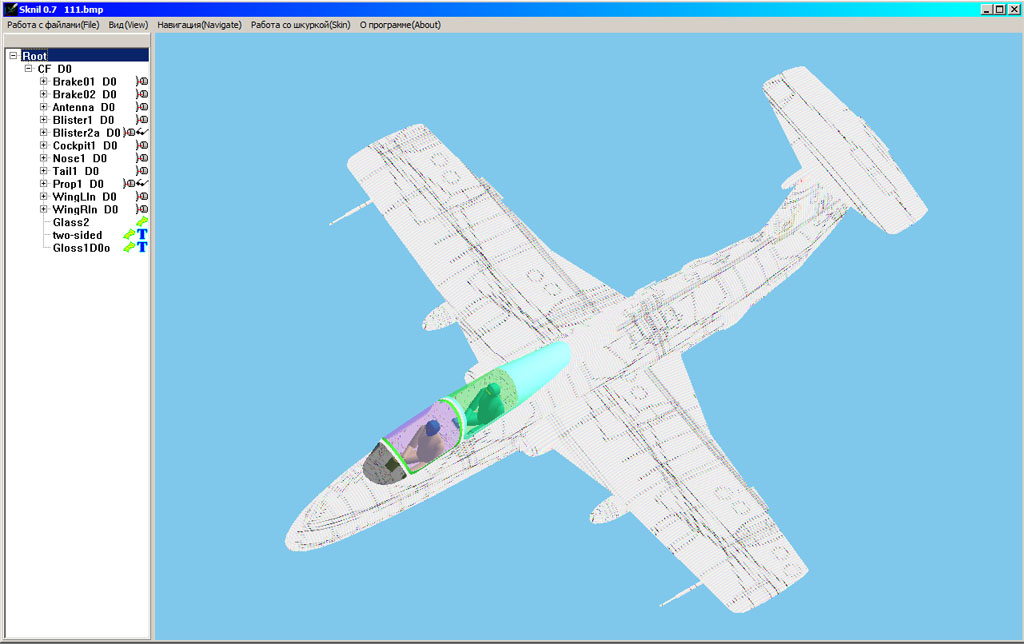Select the Cockpit1 D0 tree item
The height and width of the screenshot is (644, 1024).
(85, 146)
